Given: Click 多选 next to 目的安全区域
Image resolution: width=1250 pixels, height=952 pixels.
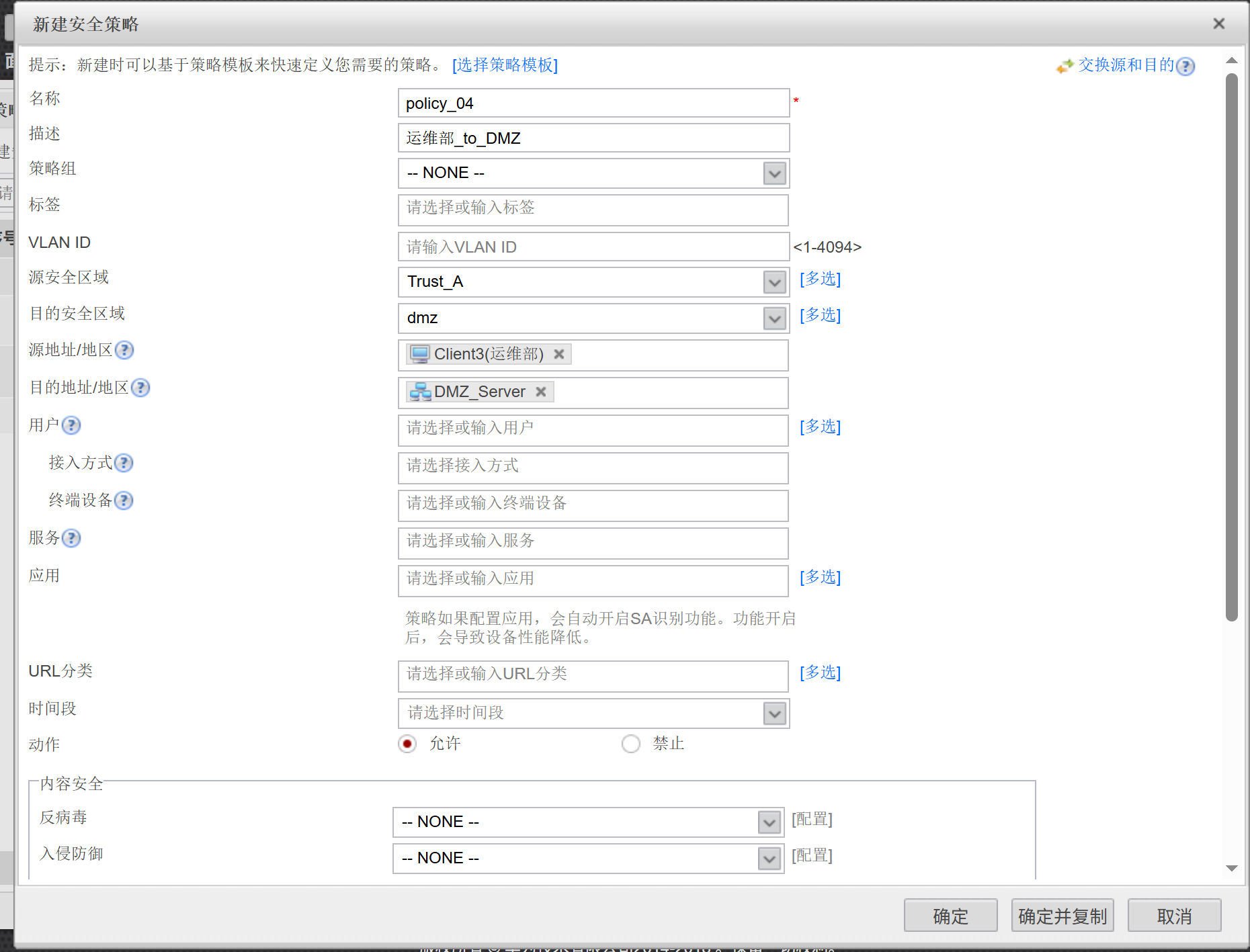Looking at the screenshot, I should 820,315.
